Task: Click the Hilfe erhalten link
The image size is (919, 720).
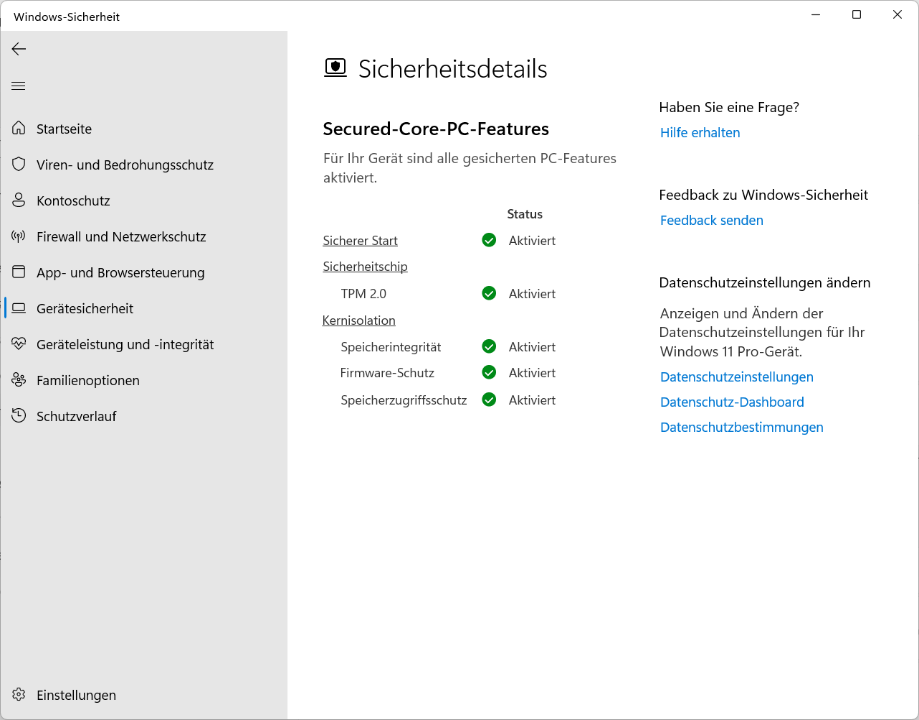Action: click(x=700, y=133)
